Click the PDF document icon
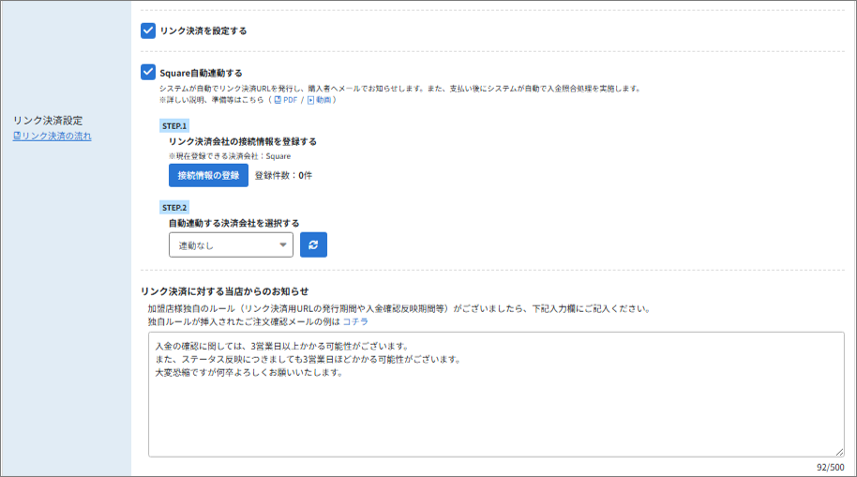This screenshot has height=477, width=857. [277, 100]
